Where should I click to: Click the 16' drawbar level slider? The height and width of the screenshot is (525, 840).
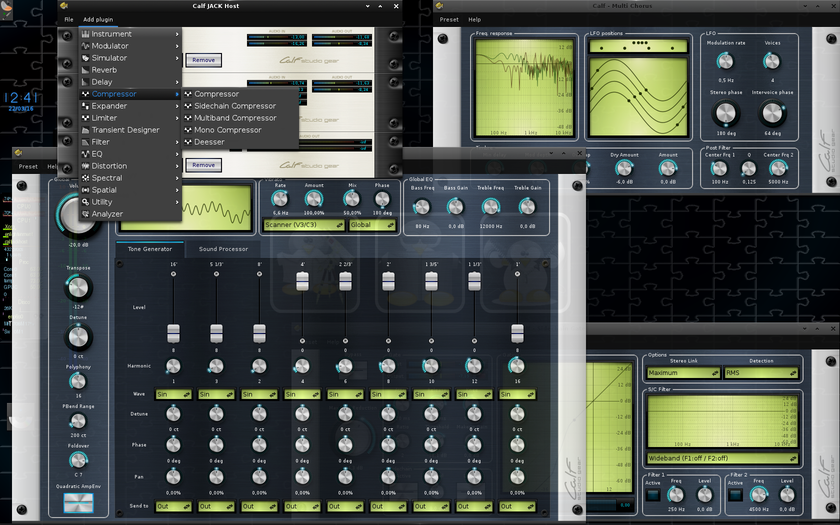[x=173, y=333]
